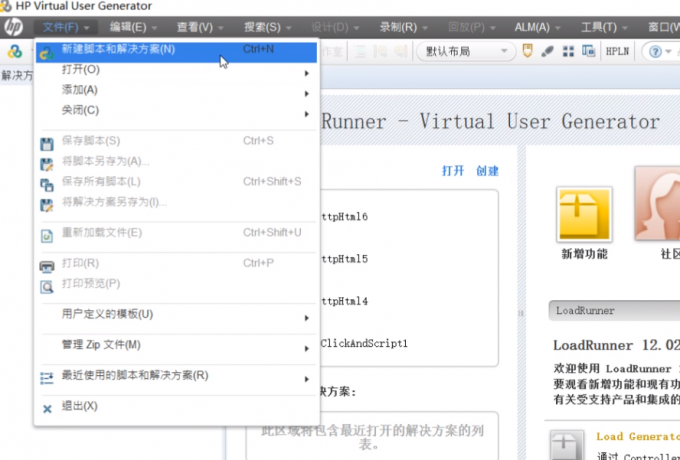Open recent script ending in ttpHtml5

345,259
